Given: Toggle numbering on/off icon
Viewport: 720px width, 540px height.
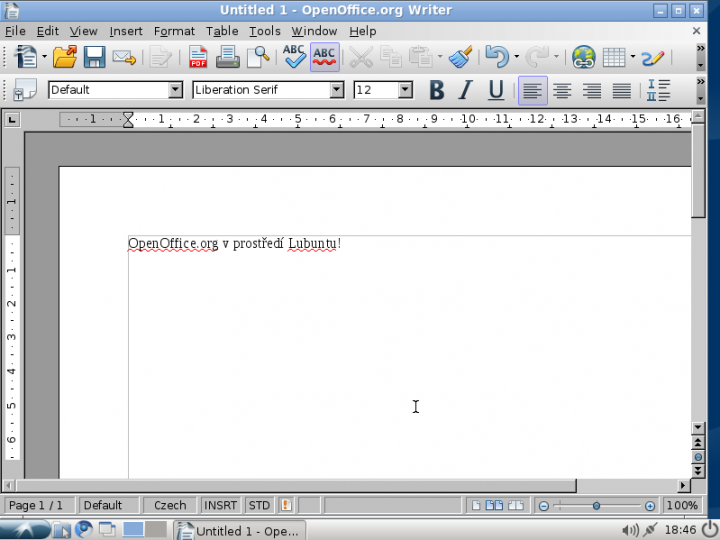Looking at the screenshot, I should click(658, 90).
